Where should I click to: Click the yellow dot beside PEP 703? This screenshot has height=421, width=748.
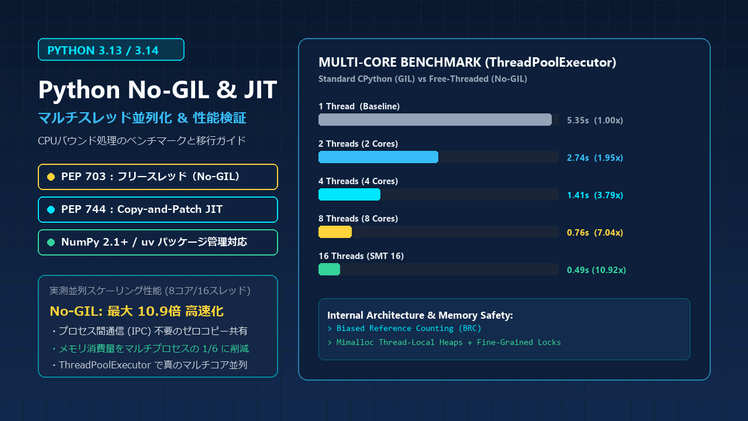pos(51,177)
